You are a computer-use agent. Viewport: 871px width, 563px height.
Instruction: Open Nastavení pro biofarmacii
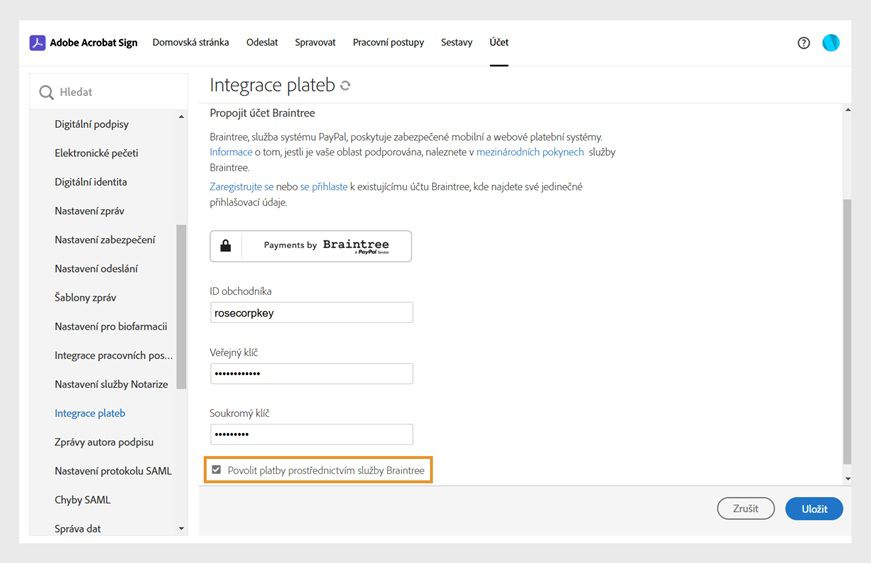(x=111, y=326)
